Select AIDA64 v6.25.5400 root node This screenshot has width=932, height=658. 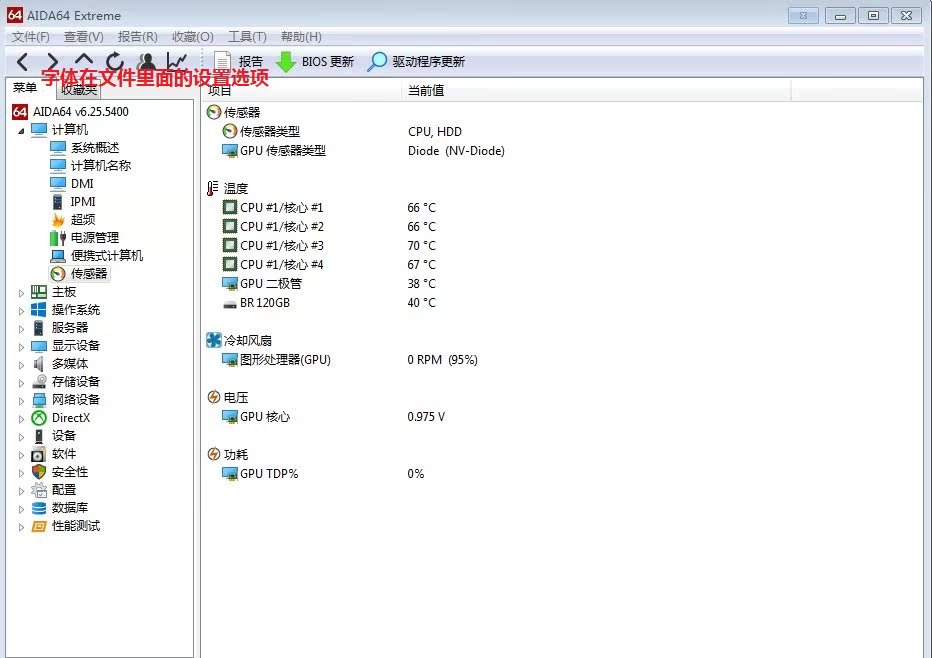tap(70, 112)
